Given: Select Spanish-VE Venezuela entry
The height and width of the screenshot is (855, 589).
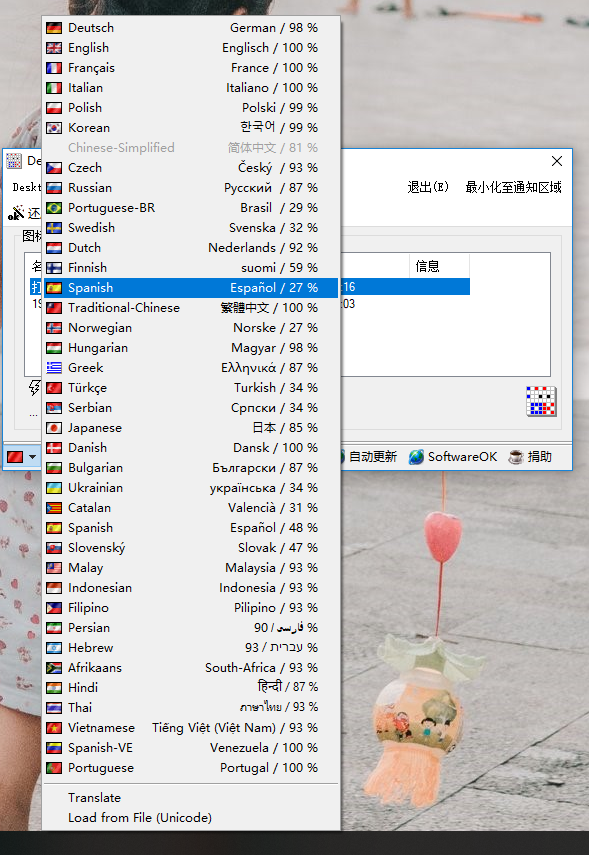Looking at the screenshot, I should (x=190, y=748).
